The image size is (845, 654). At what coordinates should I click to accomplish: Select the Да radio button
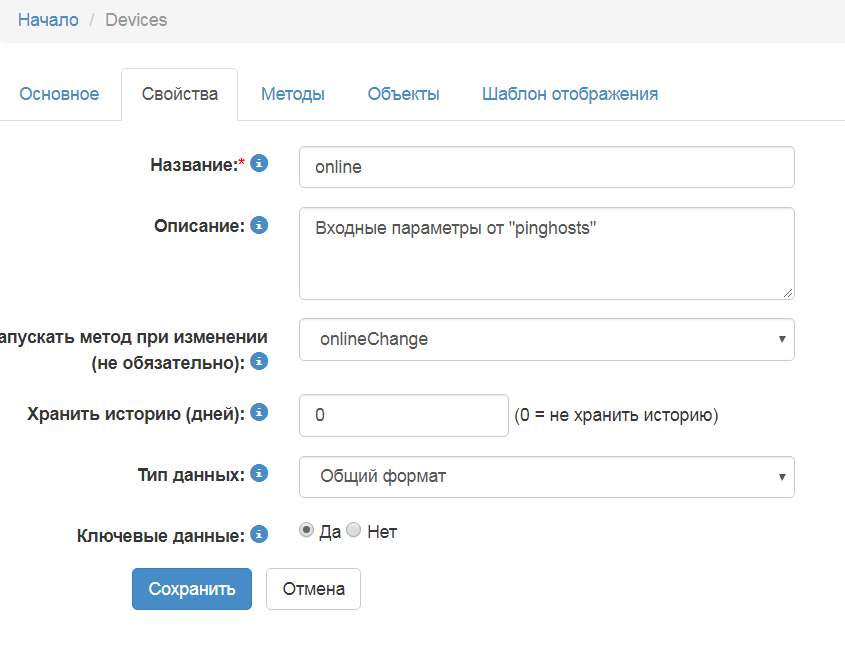(307, 530)
